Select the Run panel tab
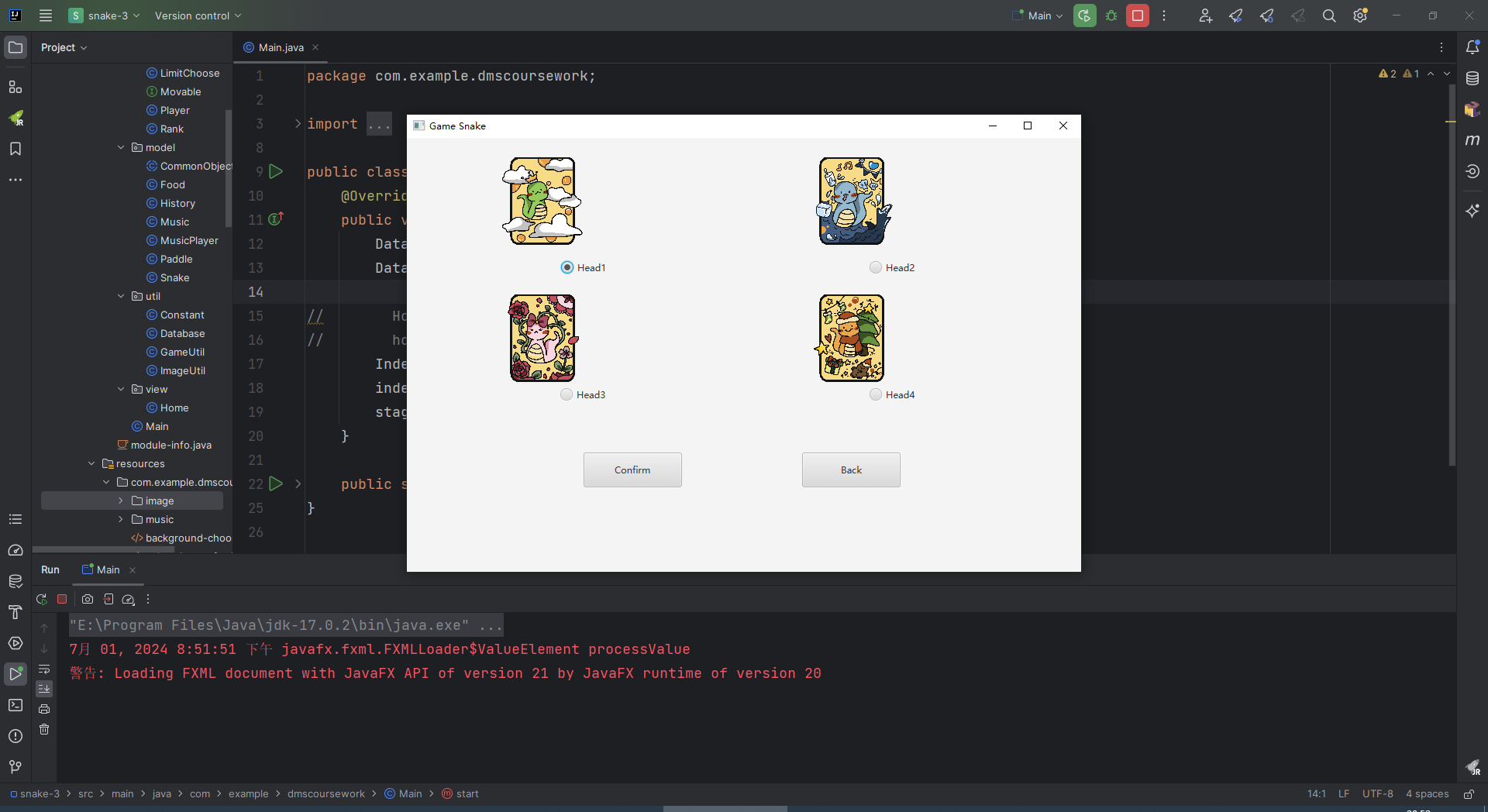The height and width of the screenshot is (812, 1488). point(50,569)
